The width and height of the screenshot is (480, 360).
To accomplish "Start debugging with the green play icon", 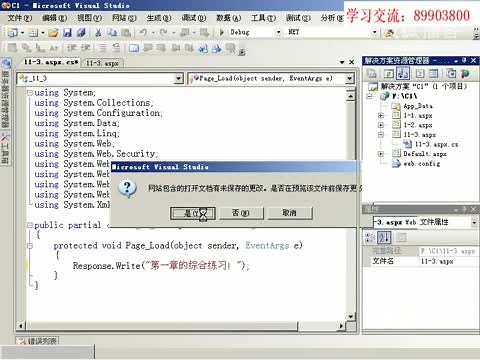I will (222, 32).
